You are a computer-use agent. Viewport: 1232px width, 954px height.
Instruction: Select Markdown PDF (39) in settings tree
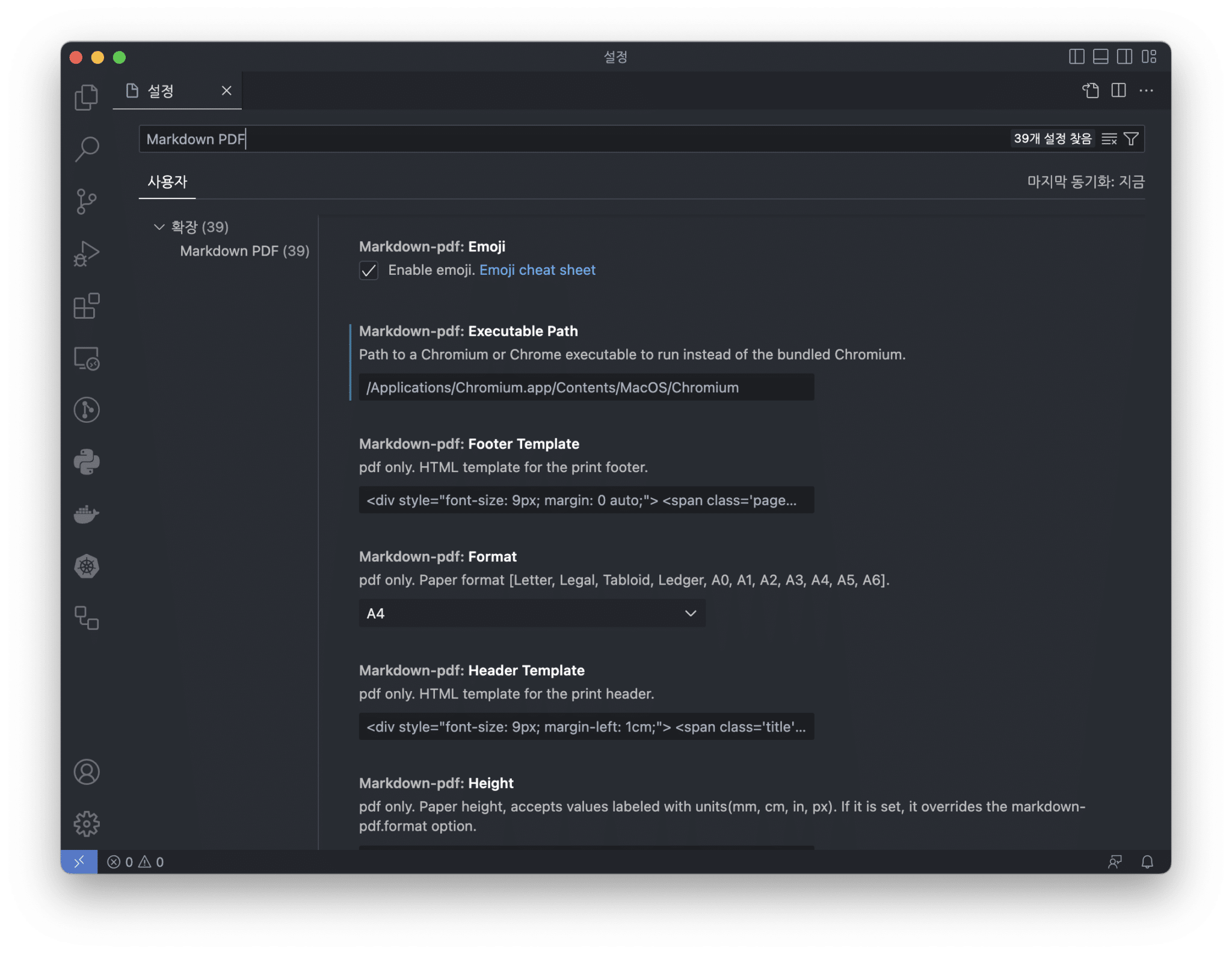click(x=244, y=251)
